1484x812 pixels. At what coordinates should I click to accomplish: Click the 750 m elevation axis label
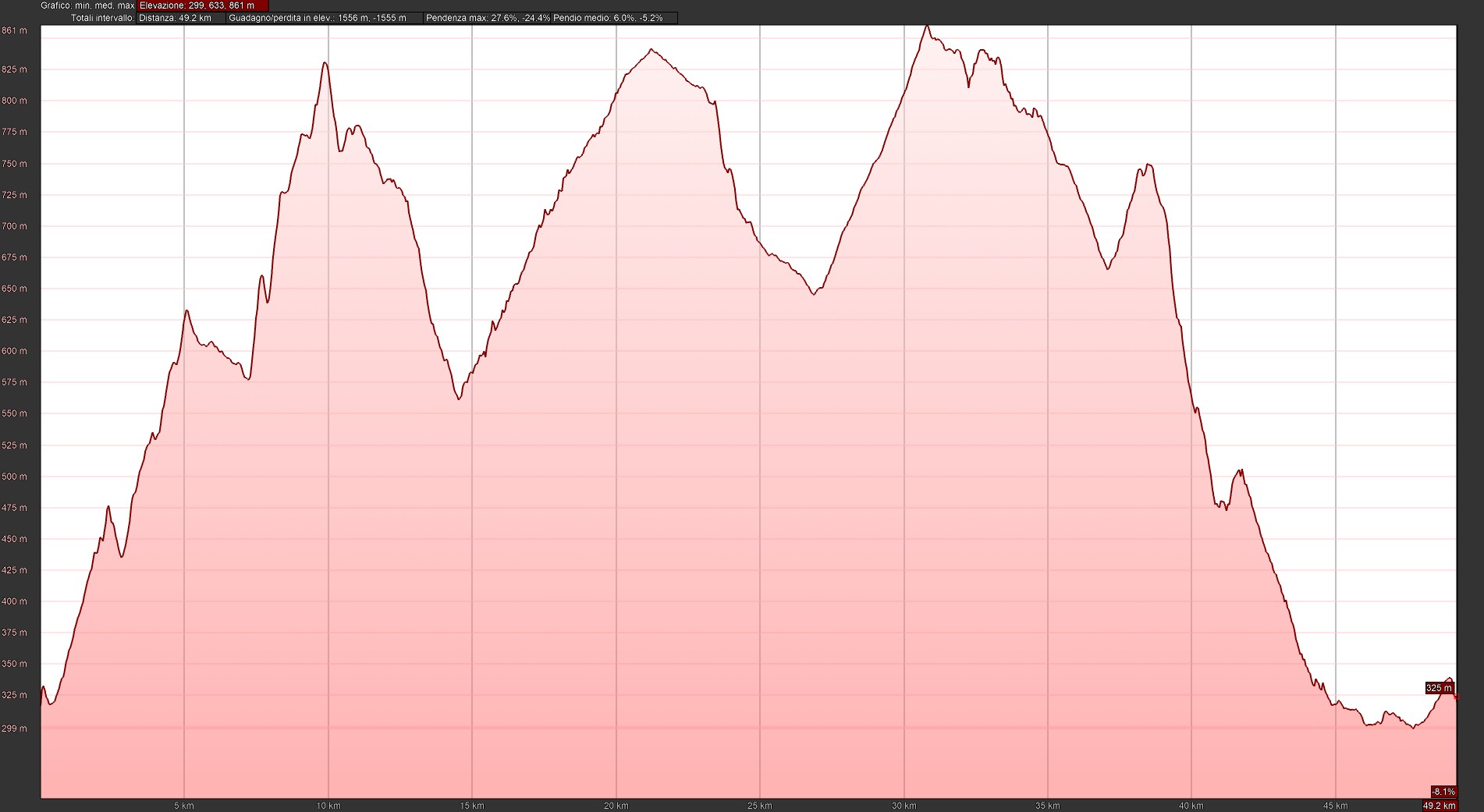(14, 164)
